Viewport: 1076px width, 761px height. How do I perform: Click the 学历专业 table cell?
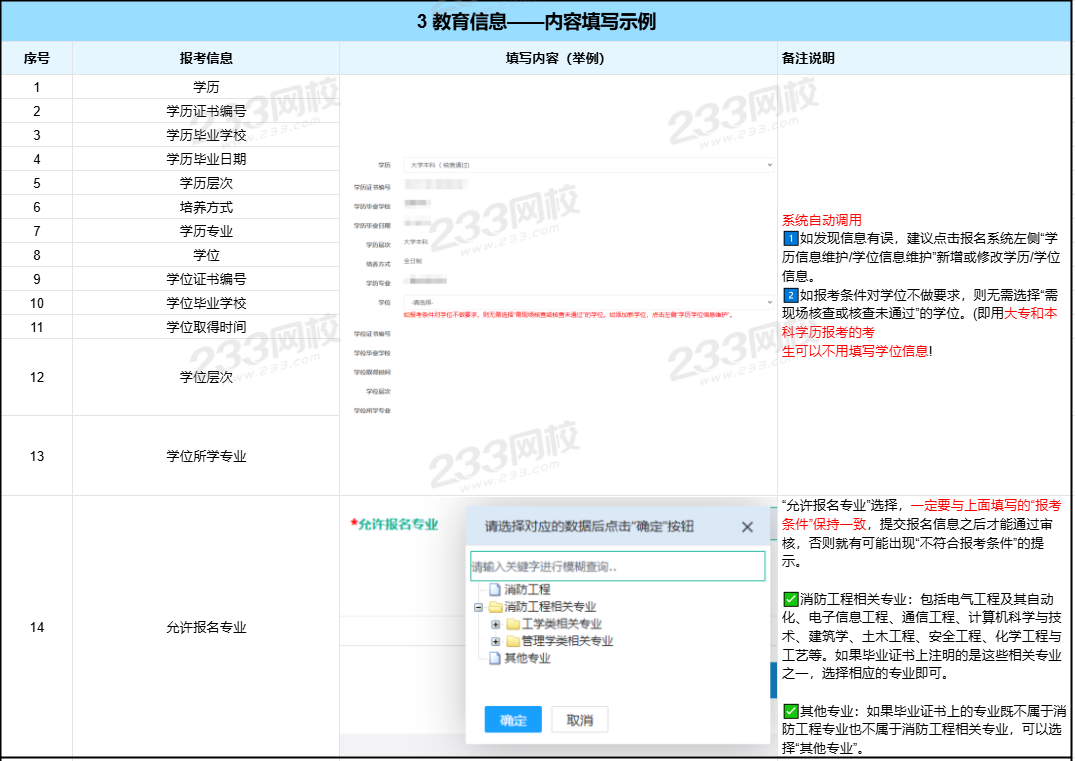click(x=206, y=231)
